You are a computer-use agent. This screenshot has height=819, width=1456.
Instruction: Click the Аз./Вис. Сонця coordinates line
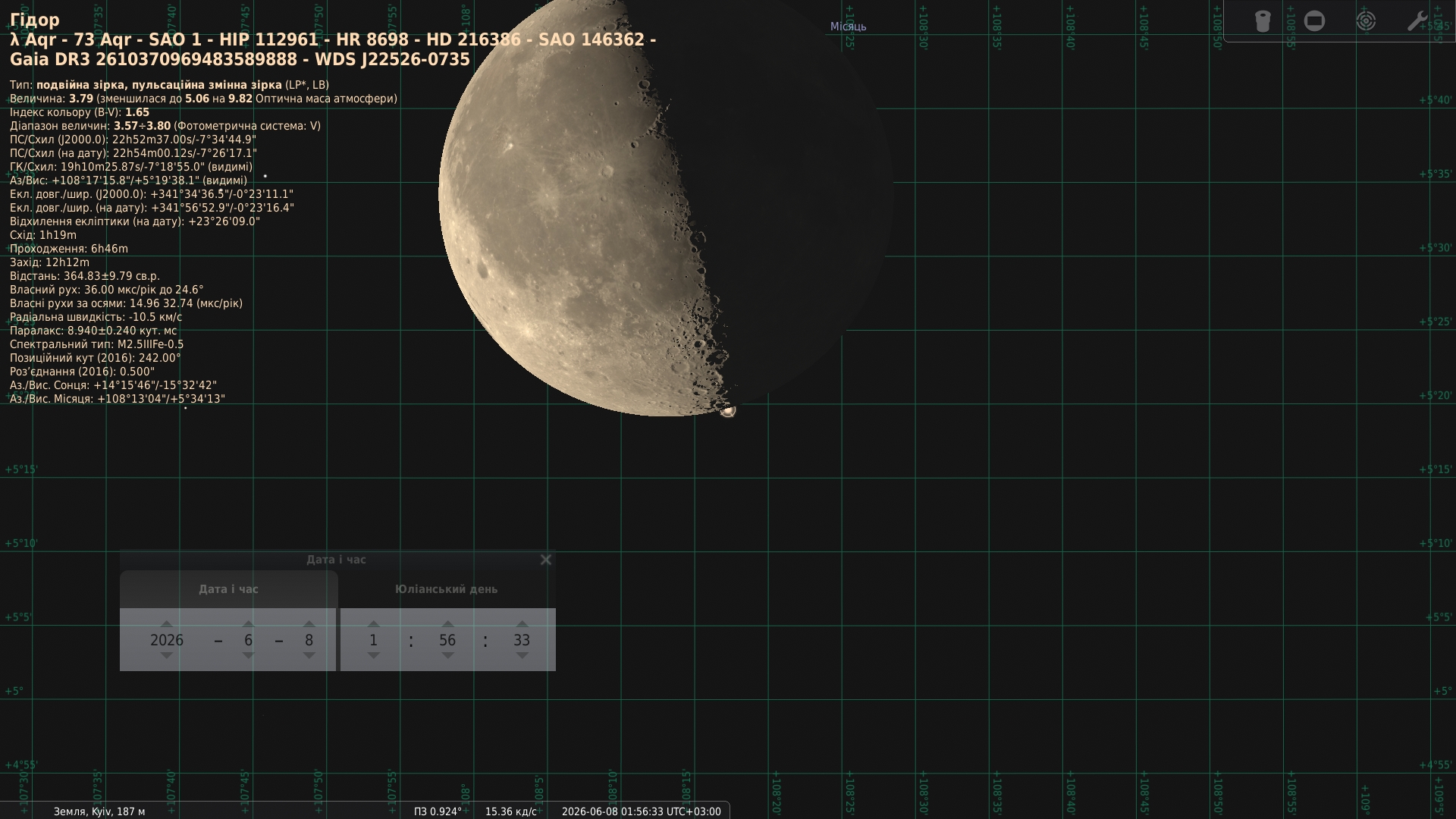pos(114,385)
